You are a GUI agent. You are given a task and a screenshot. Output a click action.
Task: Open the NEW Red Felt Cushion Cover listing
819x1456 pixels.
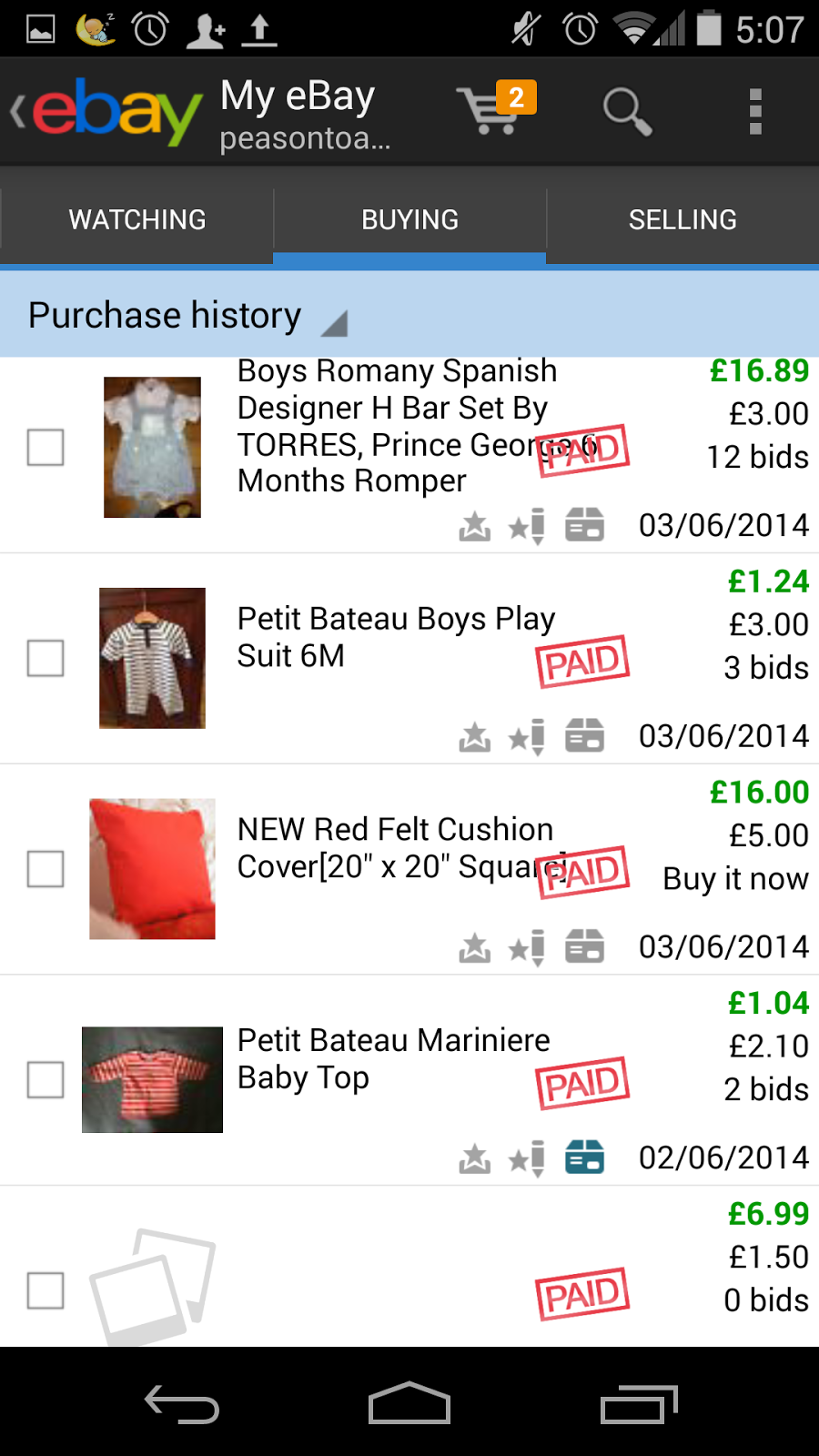395,847
